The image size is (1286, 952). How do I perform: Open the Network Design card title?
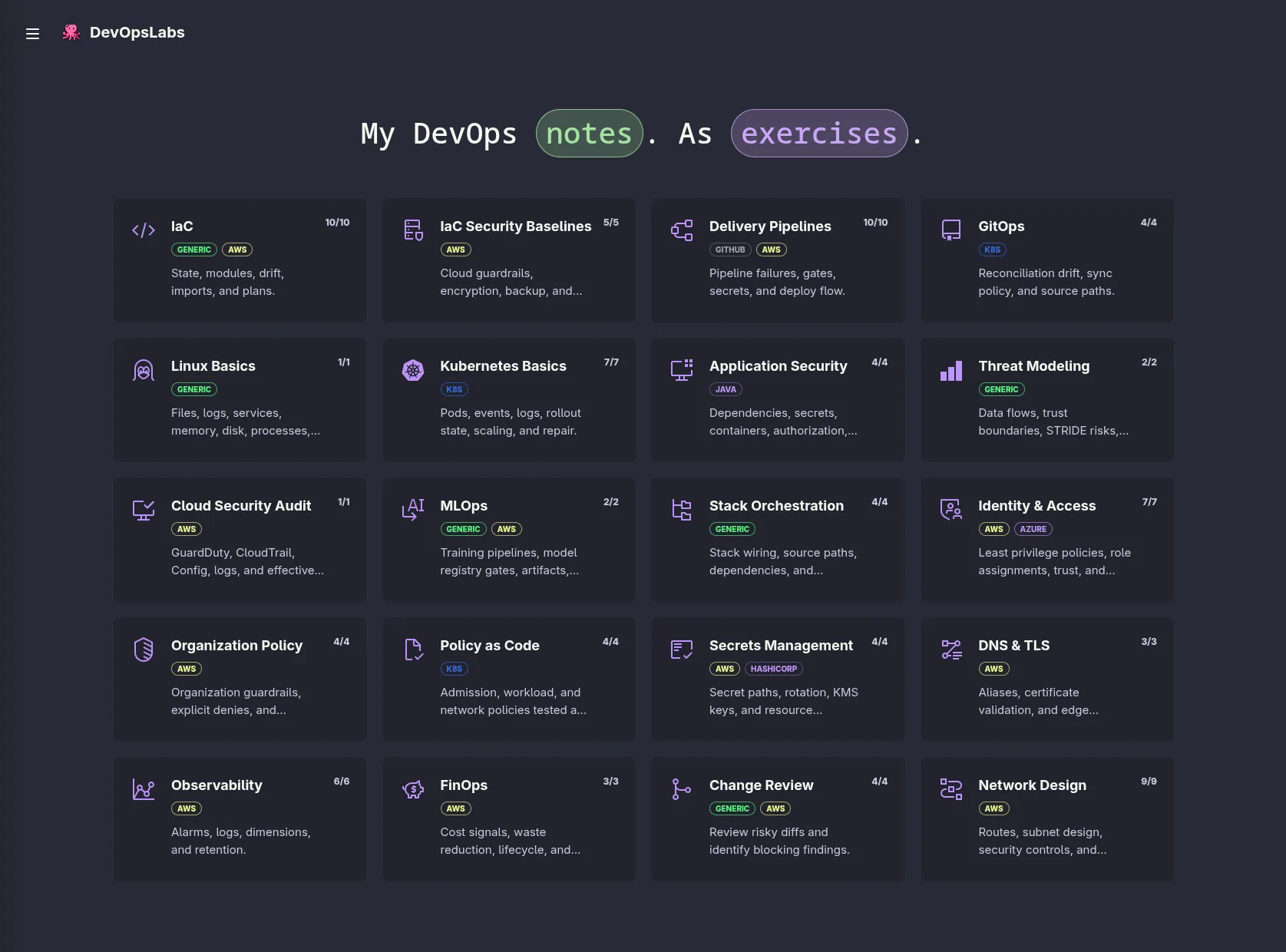1032,785
